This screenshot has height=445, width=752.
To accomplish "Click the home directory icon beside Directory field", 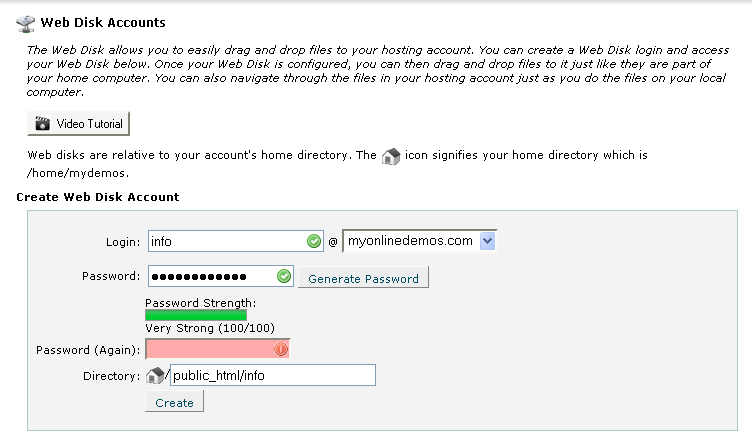I will pos(155,375).
